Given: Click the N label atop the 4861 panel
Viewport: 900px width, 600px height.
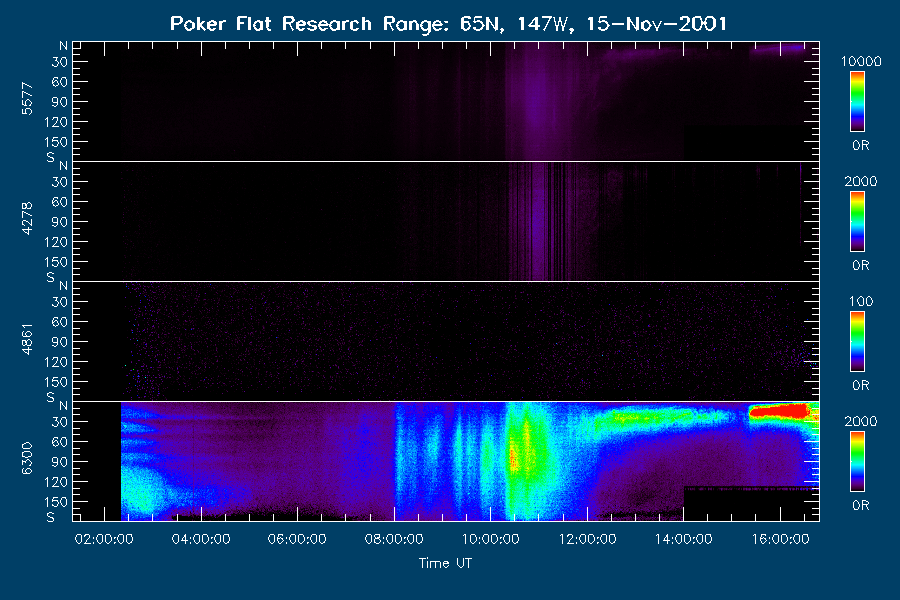Looking at the screenshot, I should (x=63, y=285).
